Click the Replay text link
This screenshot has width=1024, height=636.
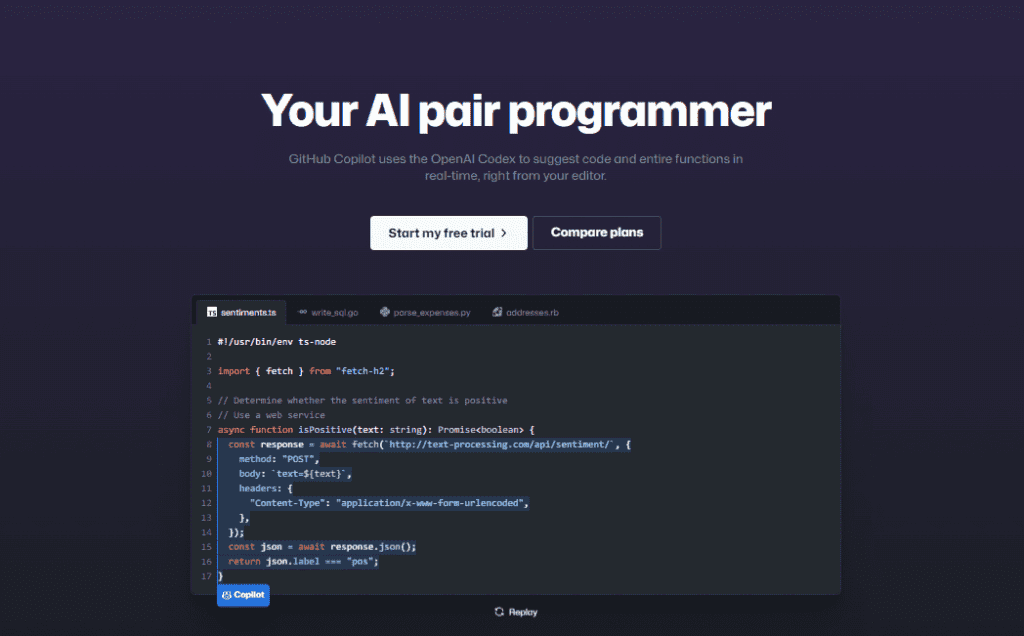pyautogui.click(x=522, y=612)
